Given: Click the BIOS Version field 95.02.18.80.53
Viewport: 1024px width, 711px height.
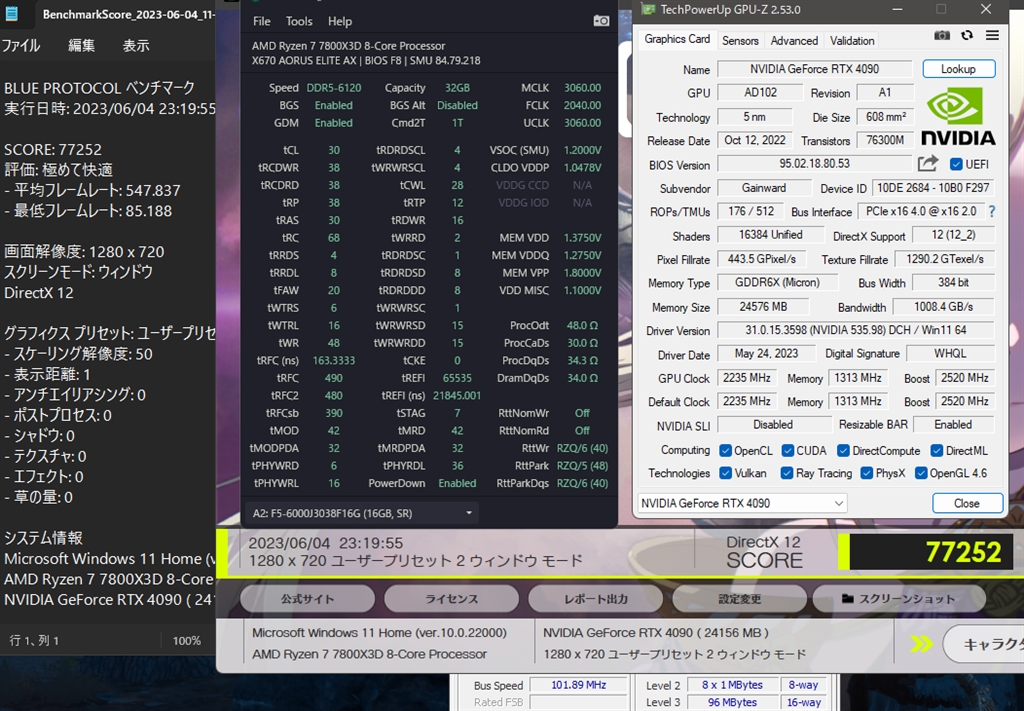Looking at the screenshot, I should click(814, 164).
